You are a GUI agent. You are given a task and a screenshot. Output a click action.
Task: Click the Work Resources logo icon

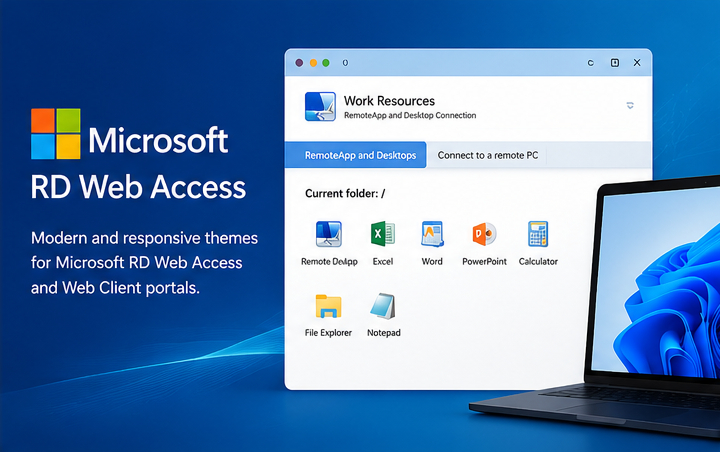[320, 107]
